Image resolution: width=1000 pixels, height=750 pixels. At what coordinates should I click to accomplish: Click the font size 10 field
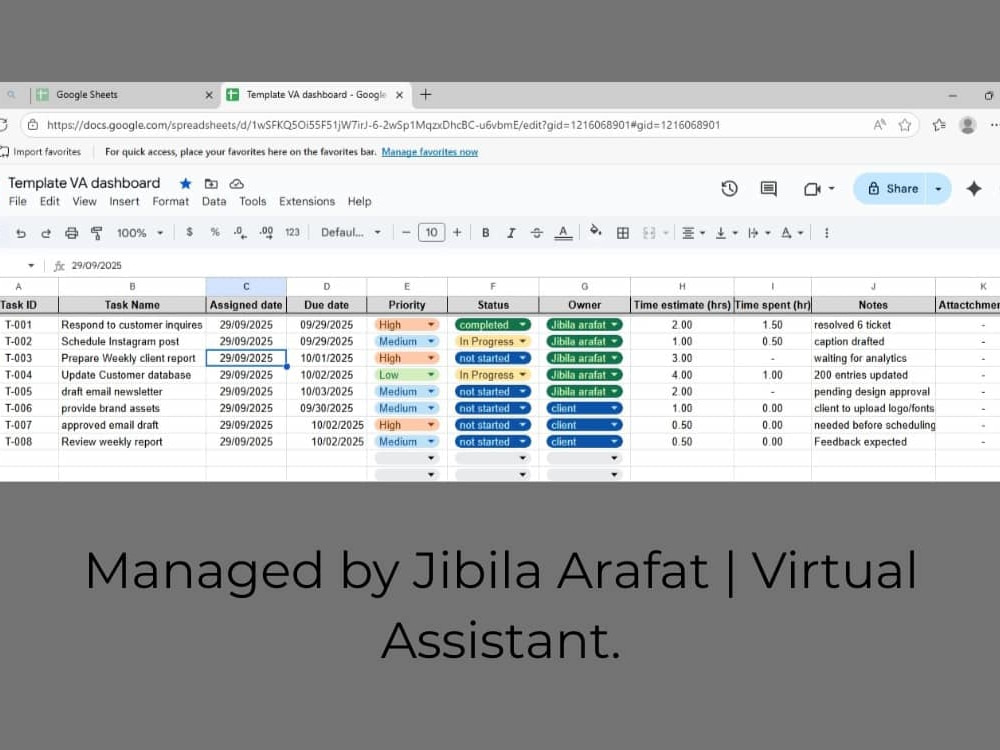click(x=431, y=233)
